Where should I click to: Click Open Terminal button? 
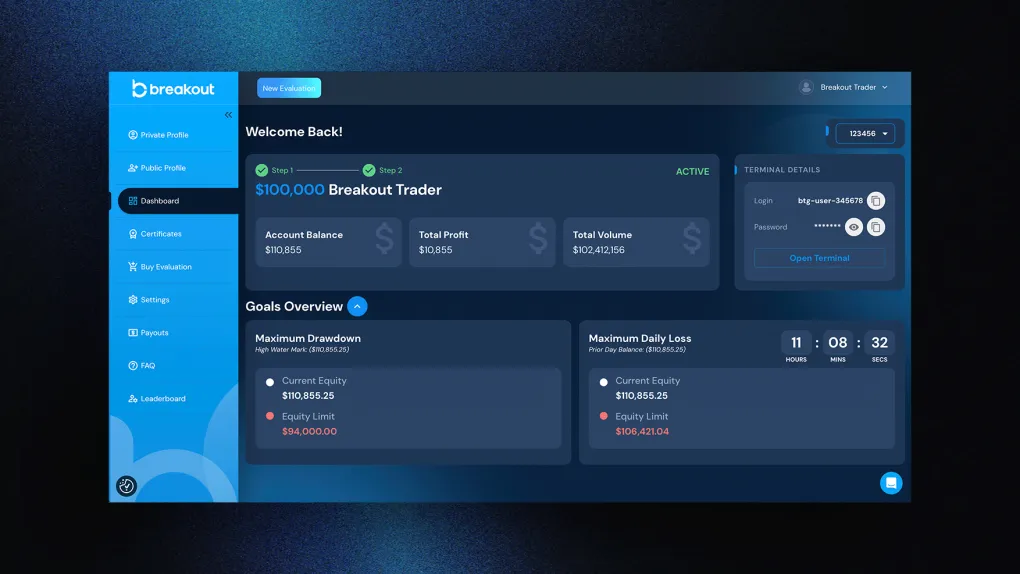click(819, 258)
